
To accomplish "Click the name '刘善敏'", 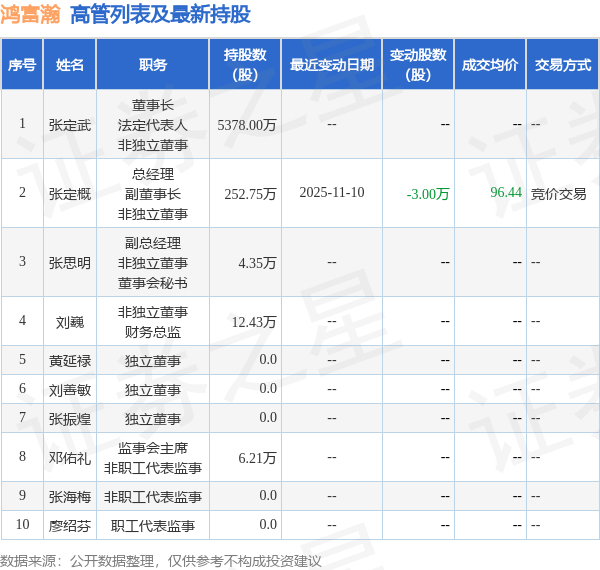I will pyautogui.click(x=70, y=390).
